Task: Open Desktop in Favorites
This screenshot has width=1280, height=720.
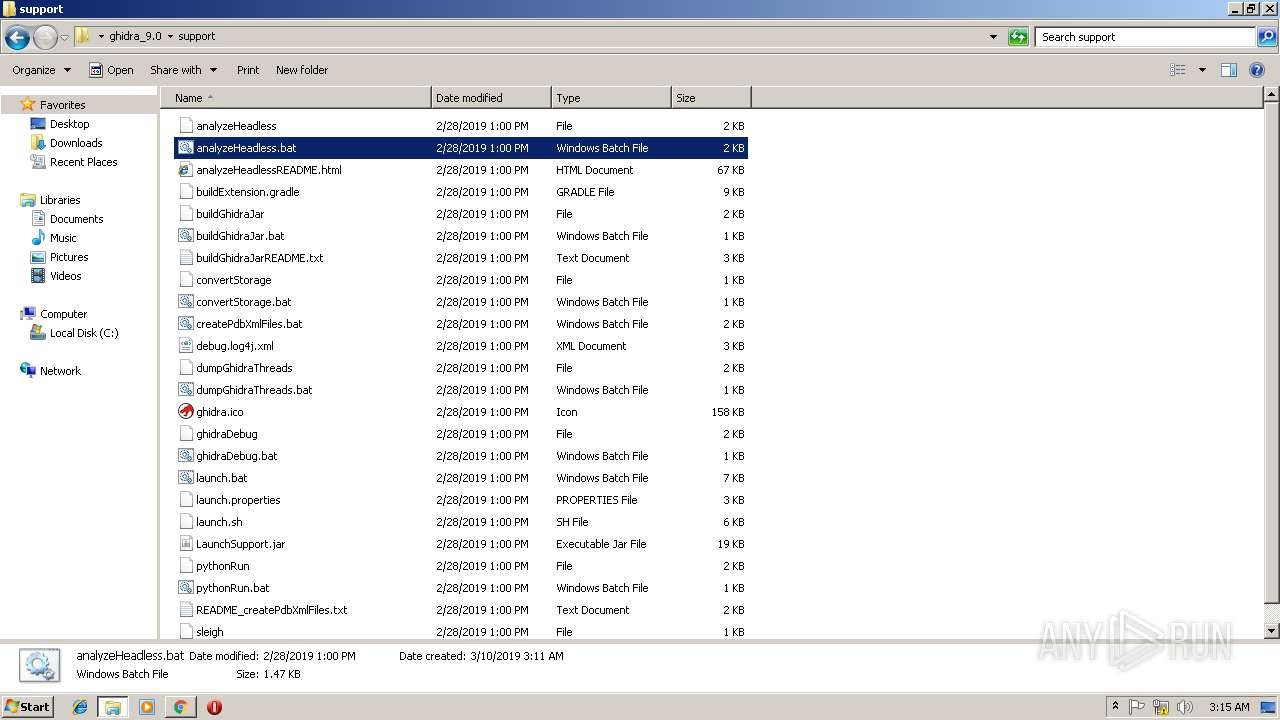Action: tap(69, 124)
